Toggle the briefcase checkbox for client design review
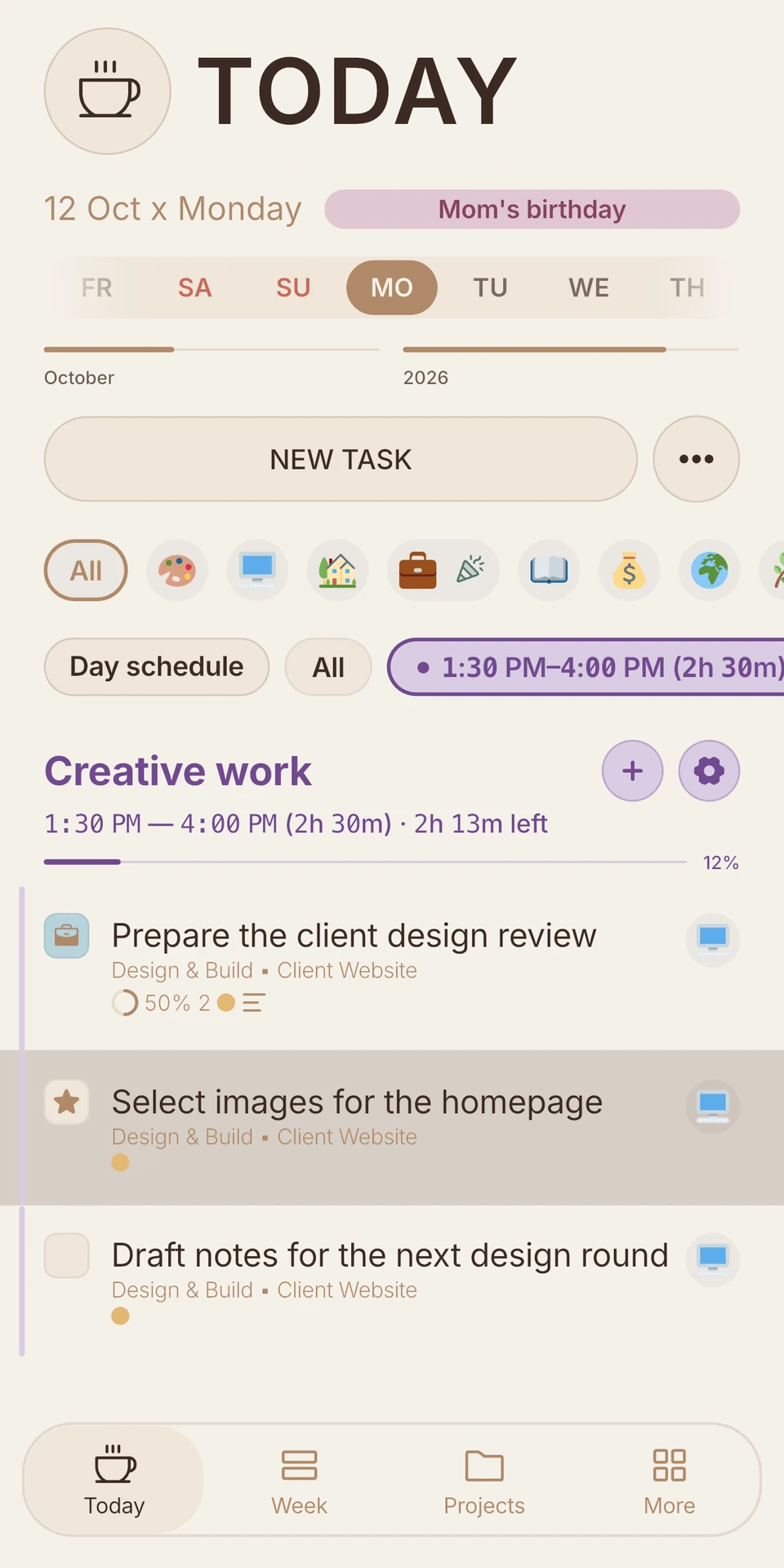The image size is (784, 1568). click(x=66, y=936)
